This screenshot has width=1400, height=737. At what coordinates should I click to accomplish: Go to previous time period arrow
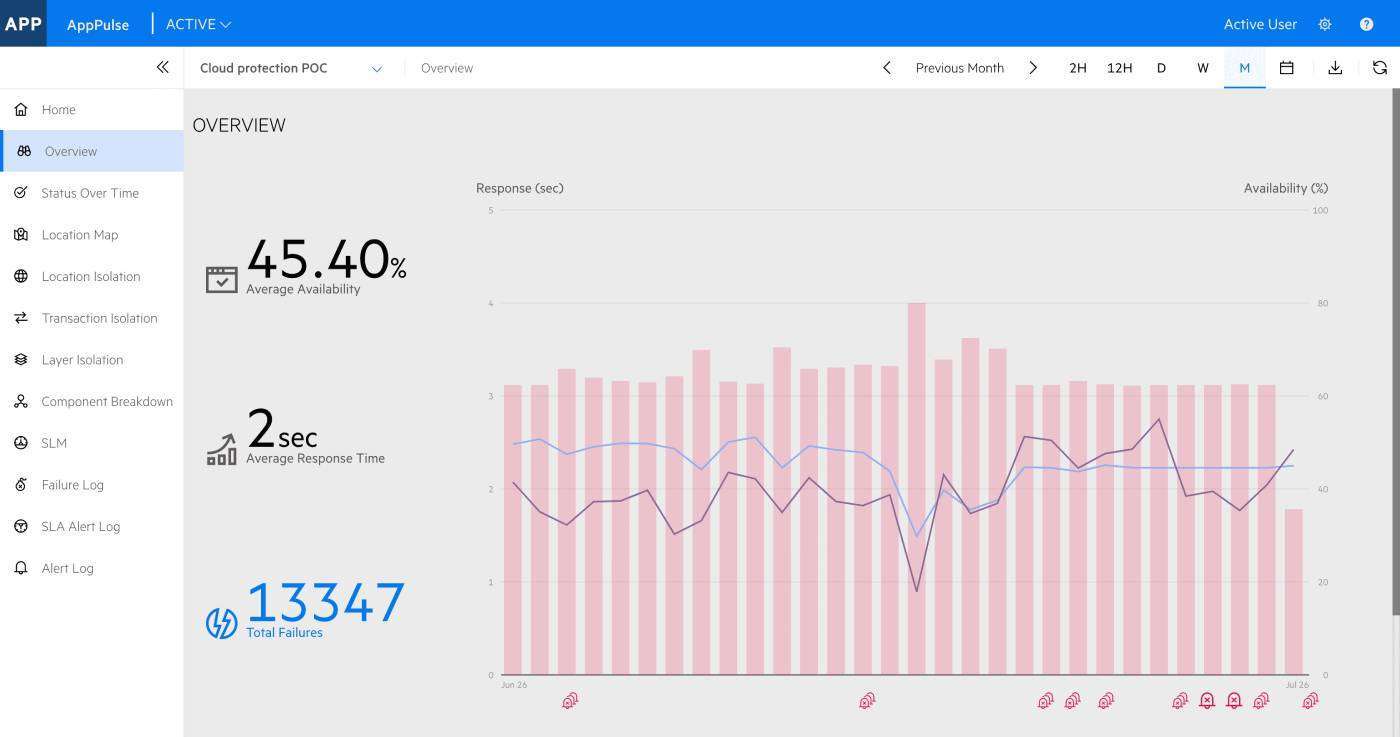(887, 68)
